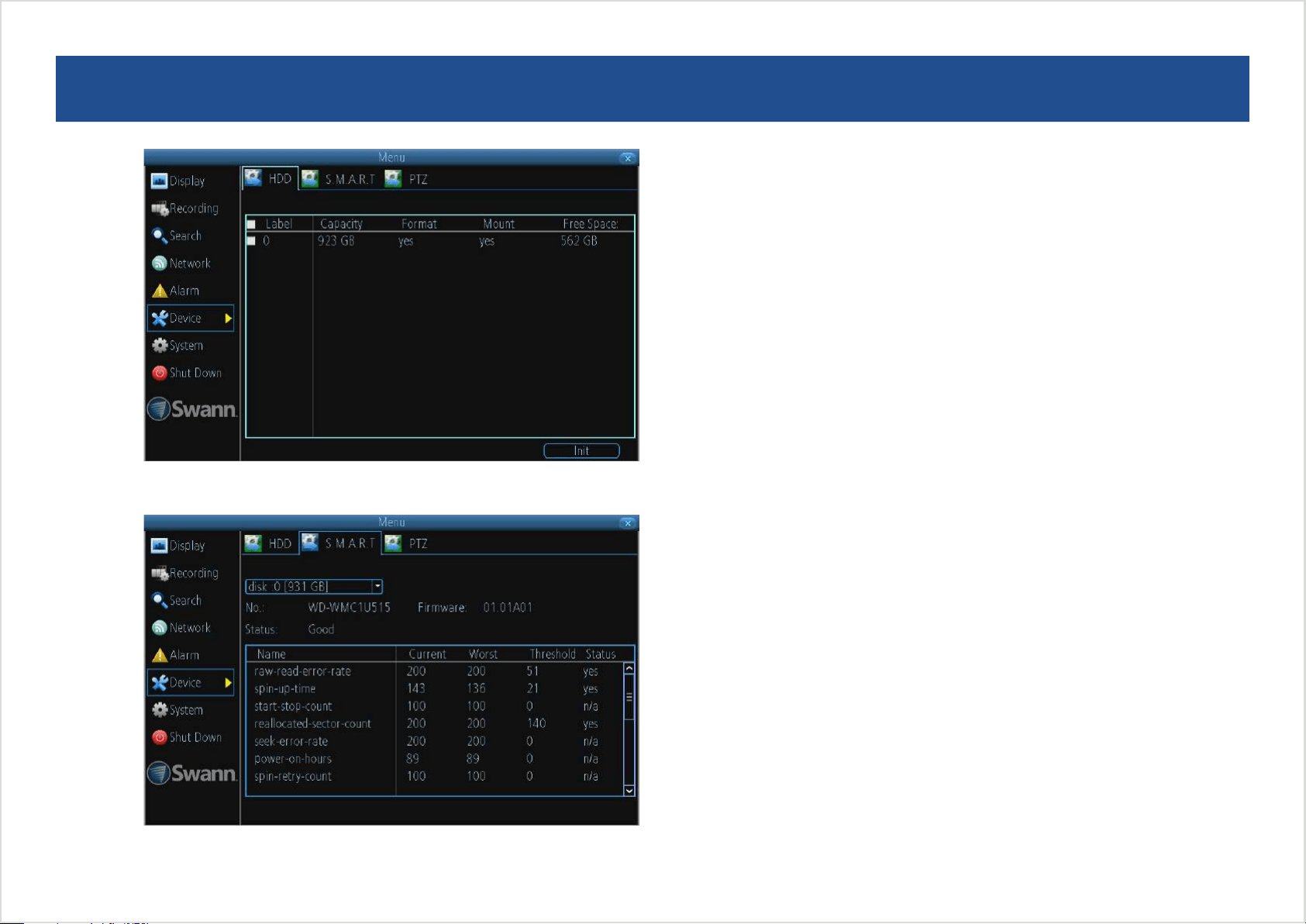Expand Device arrow in the disk status window

click(228, 682)
